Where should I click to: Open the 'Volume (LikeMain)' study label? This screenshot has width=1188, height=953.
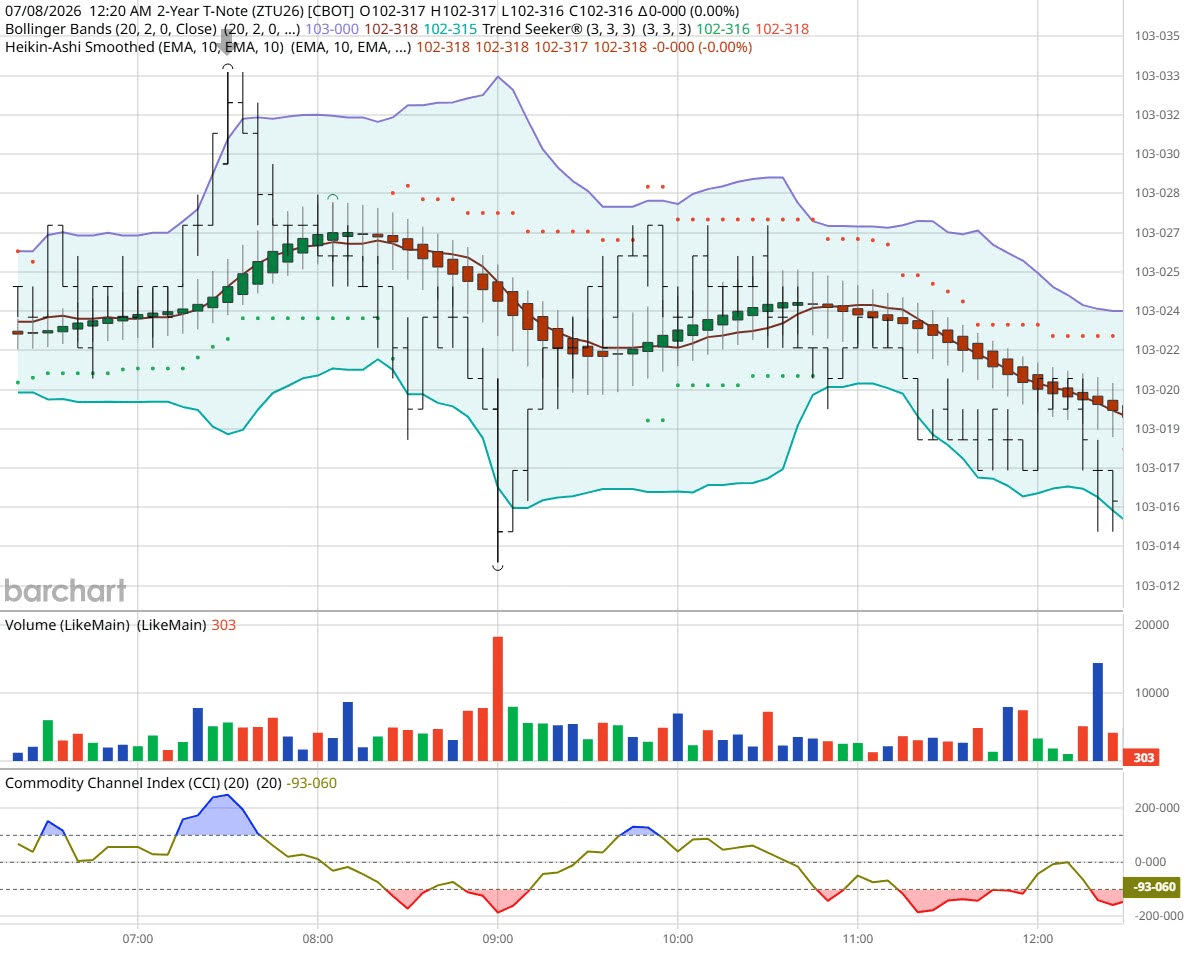67,625
